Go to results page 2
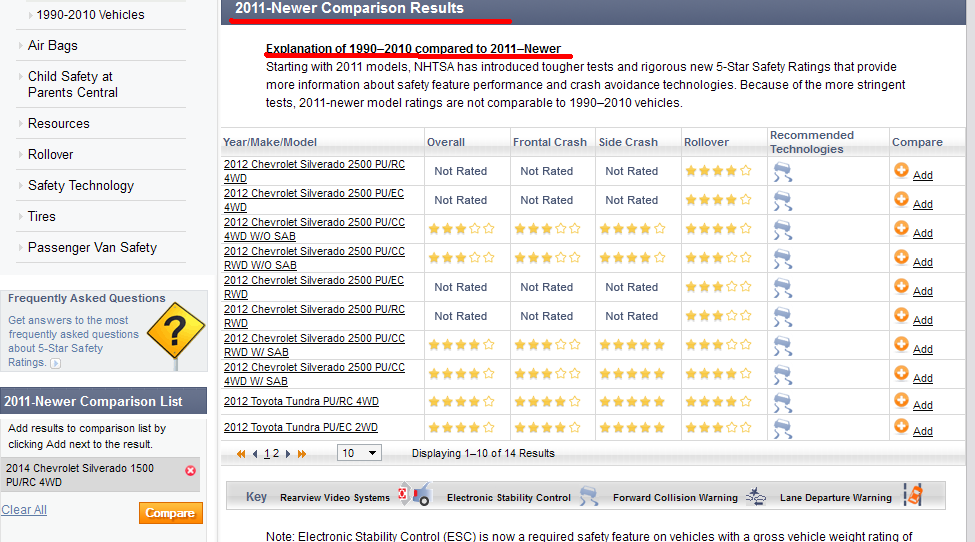The height and width of the screenshot is (542, 975). tap(275, 454)
